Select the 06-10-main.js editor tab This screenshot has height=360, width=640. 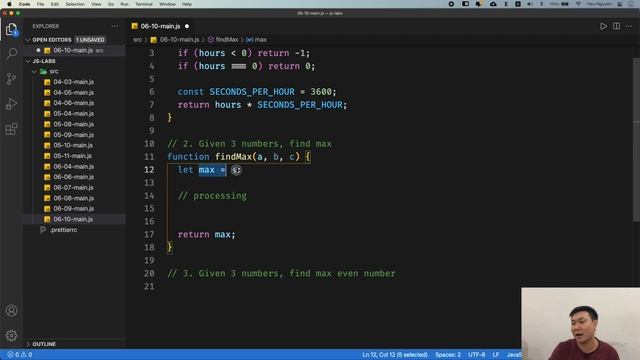(x=160, y=26)
